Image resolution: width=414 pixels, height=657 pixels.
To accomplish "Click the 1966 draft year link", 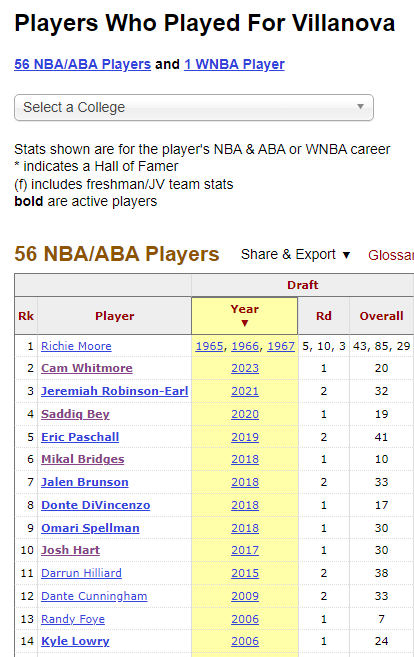I will [x=245, y=346].
